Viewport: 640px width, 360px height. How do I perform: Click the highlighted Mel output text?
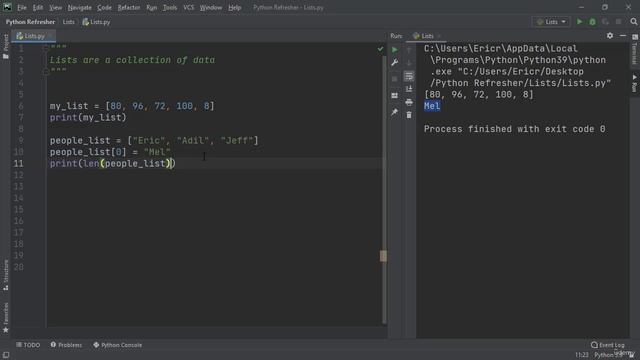click(432, 106)
